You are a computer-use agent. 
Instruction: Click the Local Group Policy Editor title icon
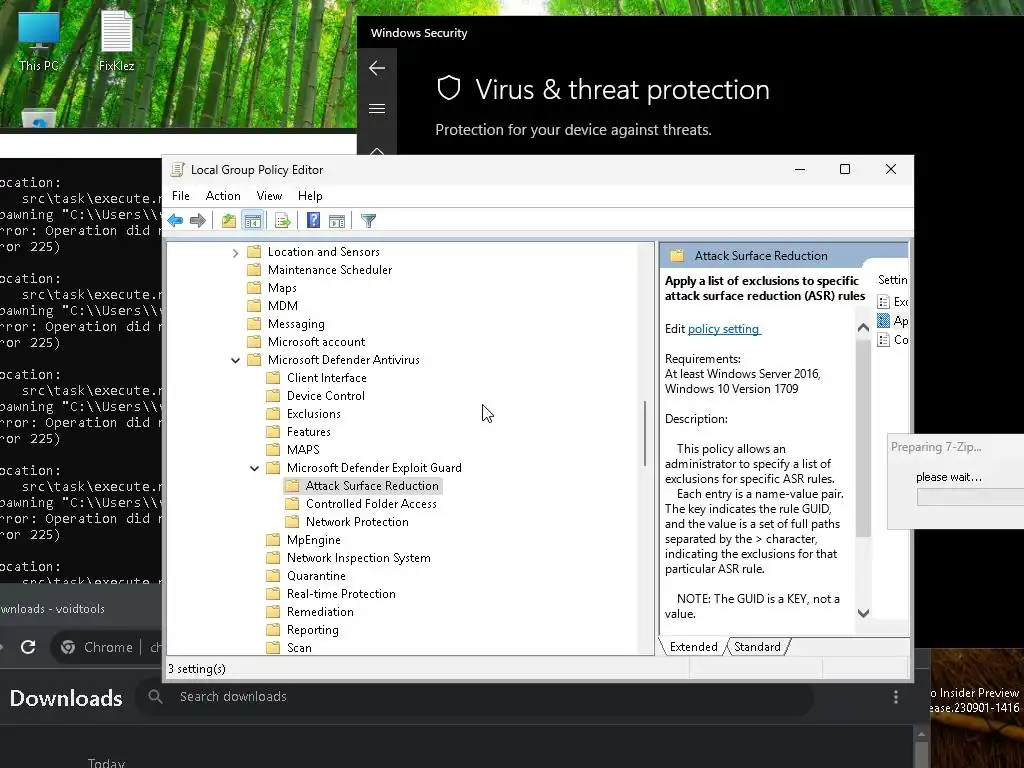[x=177, y=170]
